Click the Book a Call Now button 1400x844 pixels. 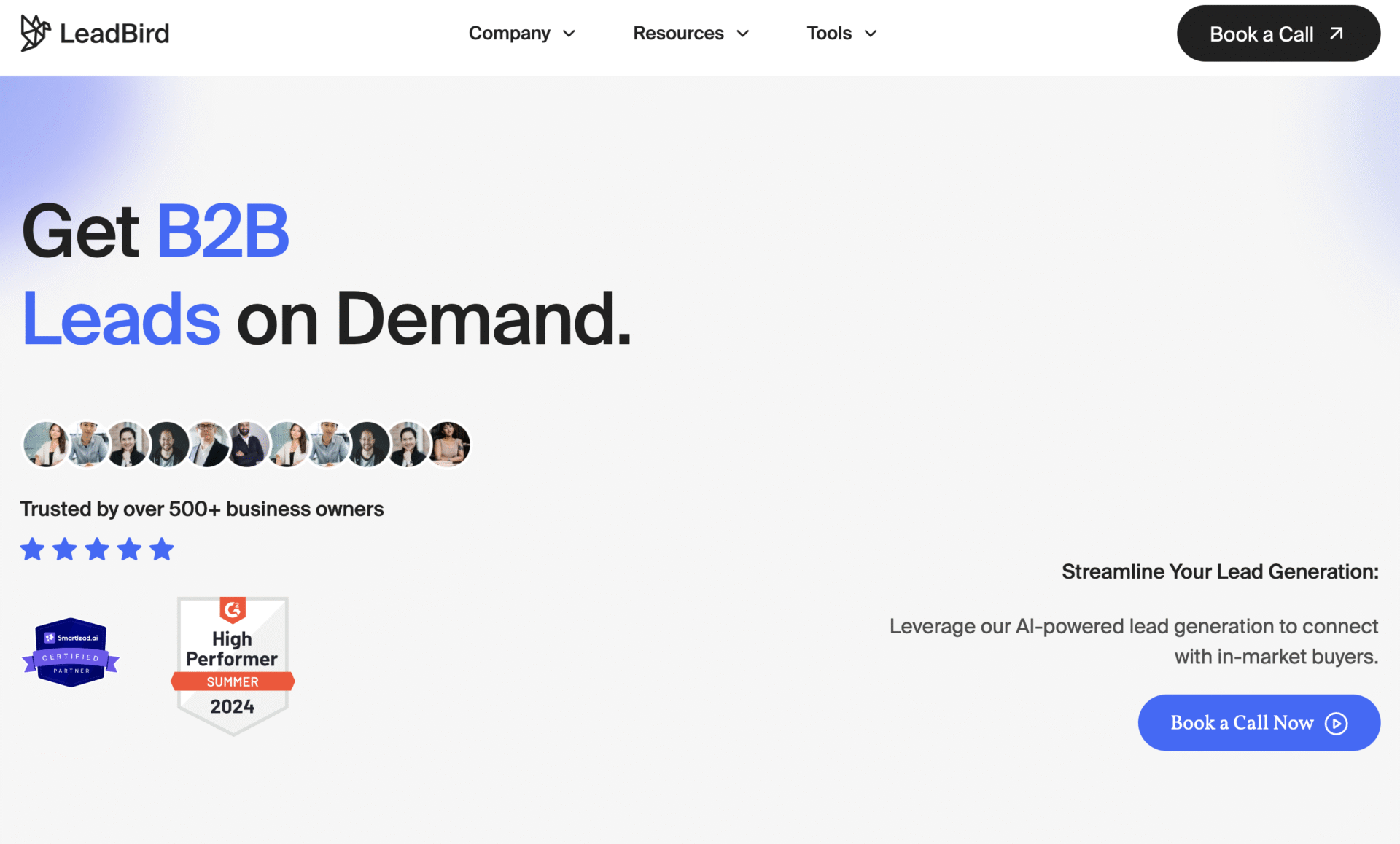pos(1259,722)
